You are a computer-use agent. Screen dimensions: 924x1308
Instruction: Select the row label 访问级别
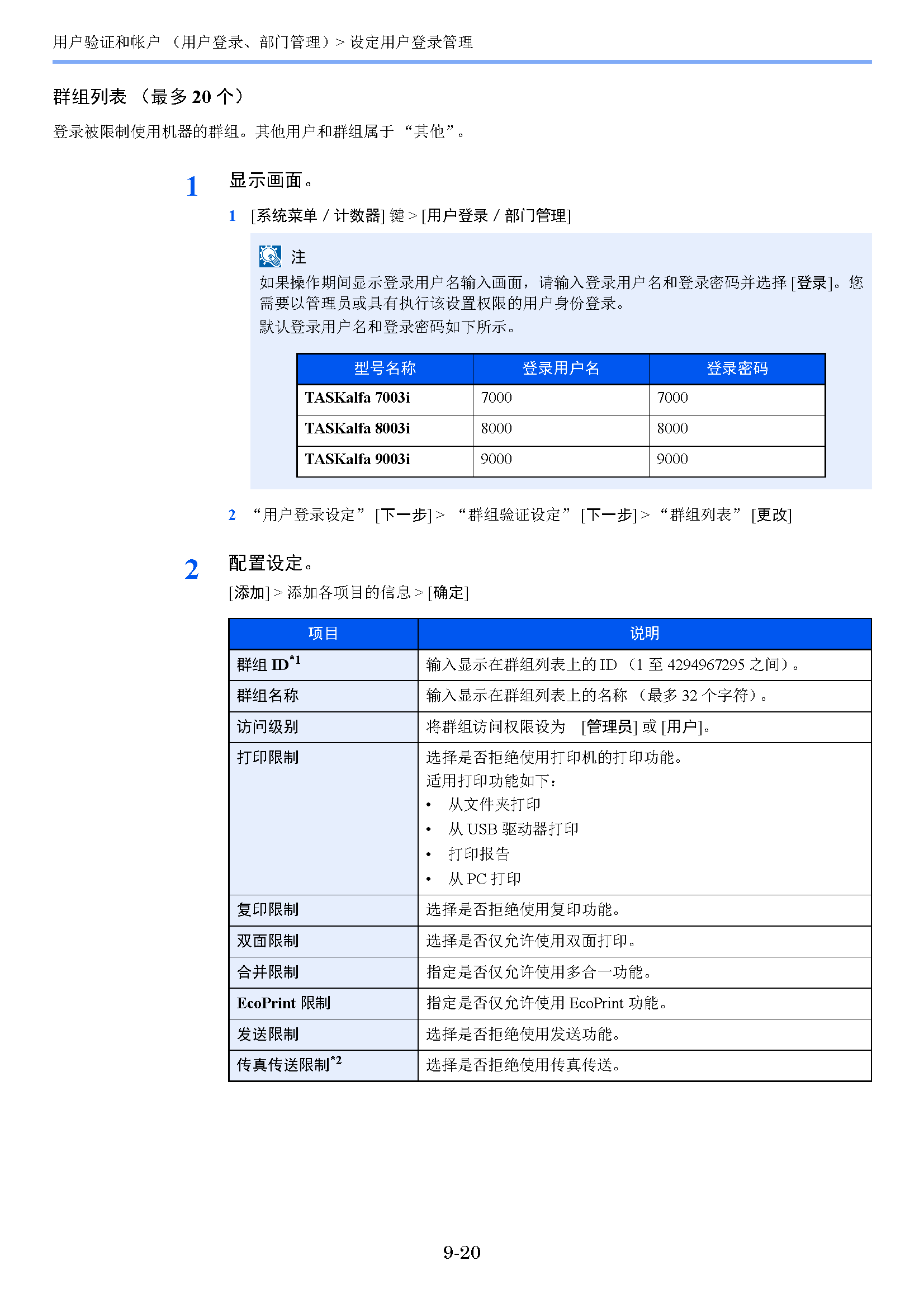point(268,727)
